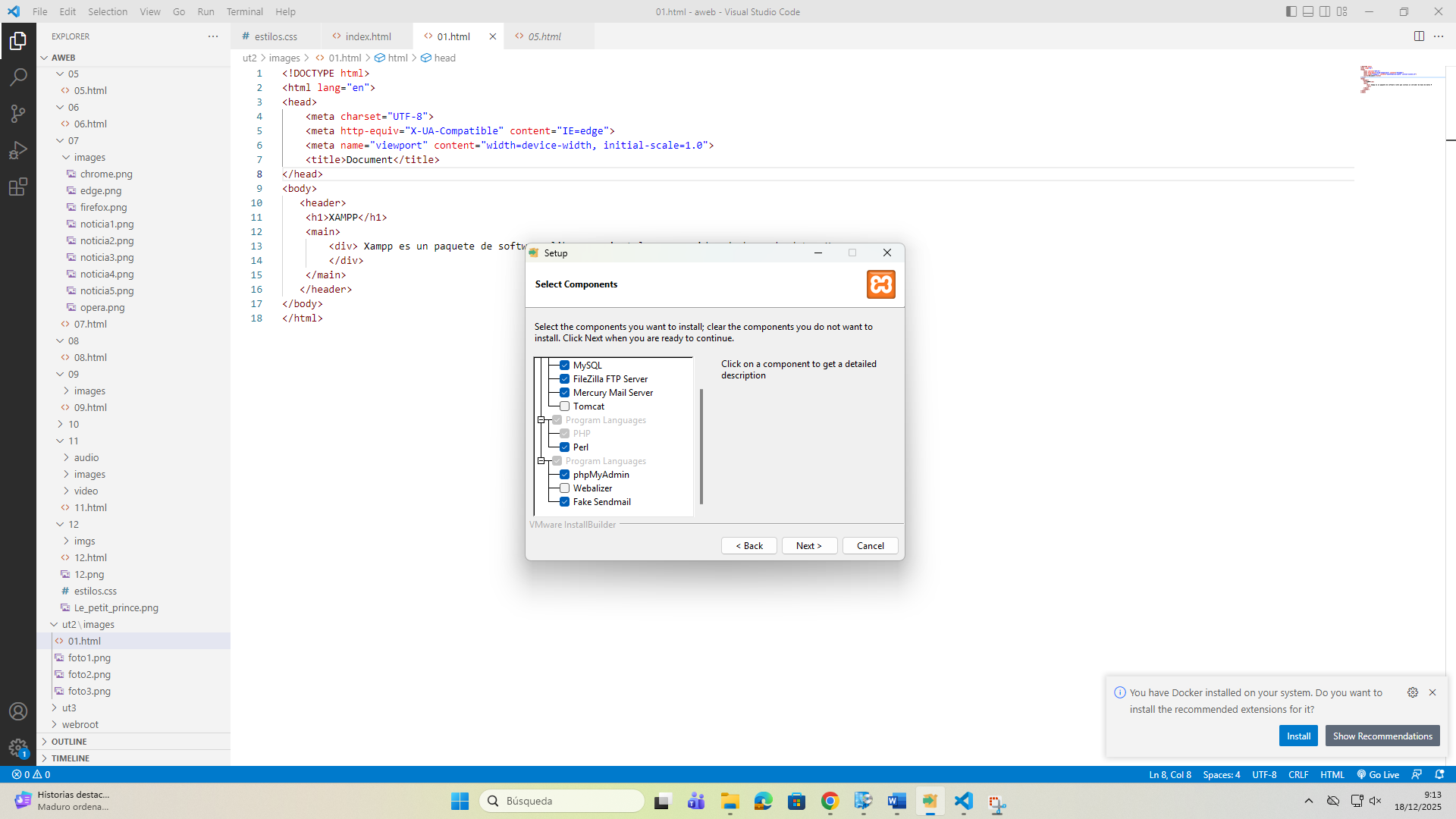
Task: Split the editor to the right
Action: pos(1419,36)
